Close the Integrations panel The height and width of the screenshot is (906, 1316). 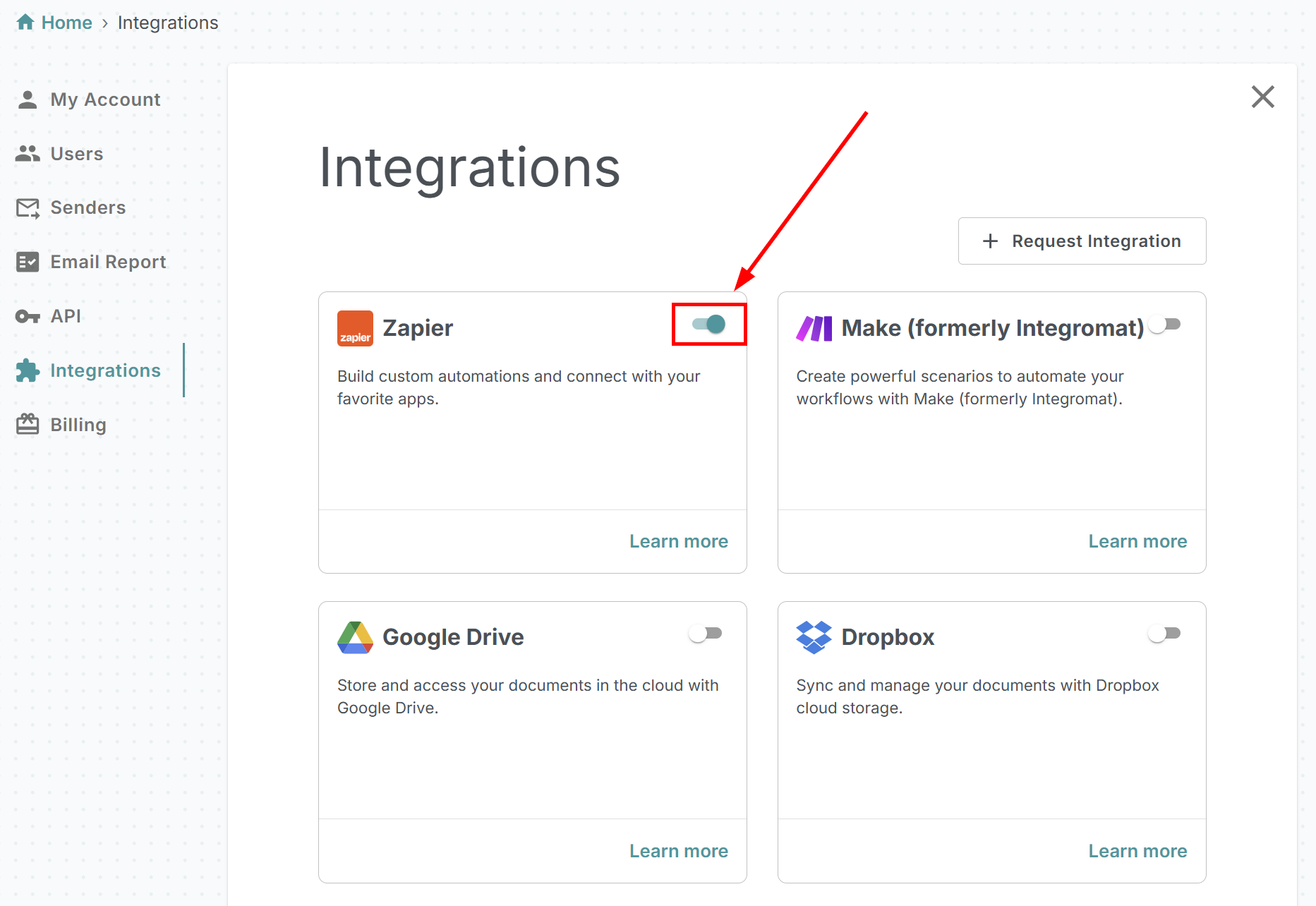click(x=1262, y=97)
